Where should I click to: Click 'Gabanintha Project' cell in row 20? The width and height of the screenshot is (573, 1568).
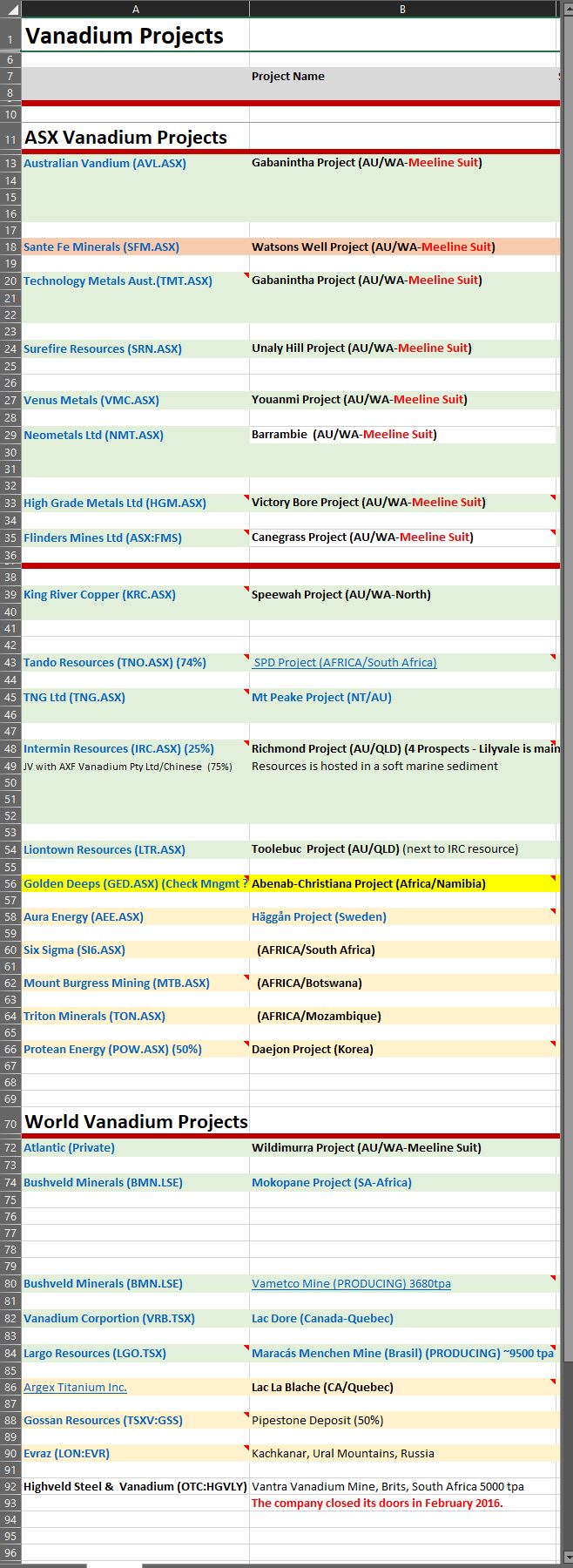pyautogui.click(x=403, y=280)
